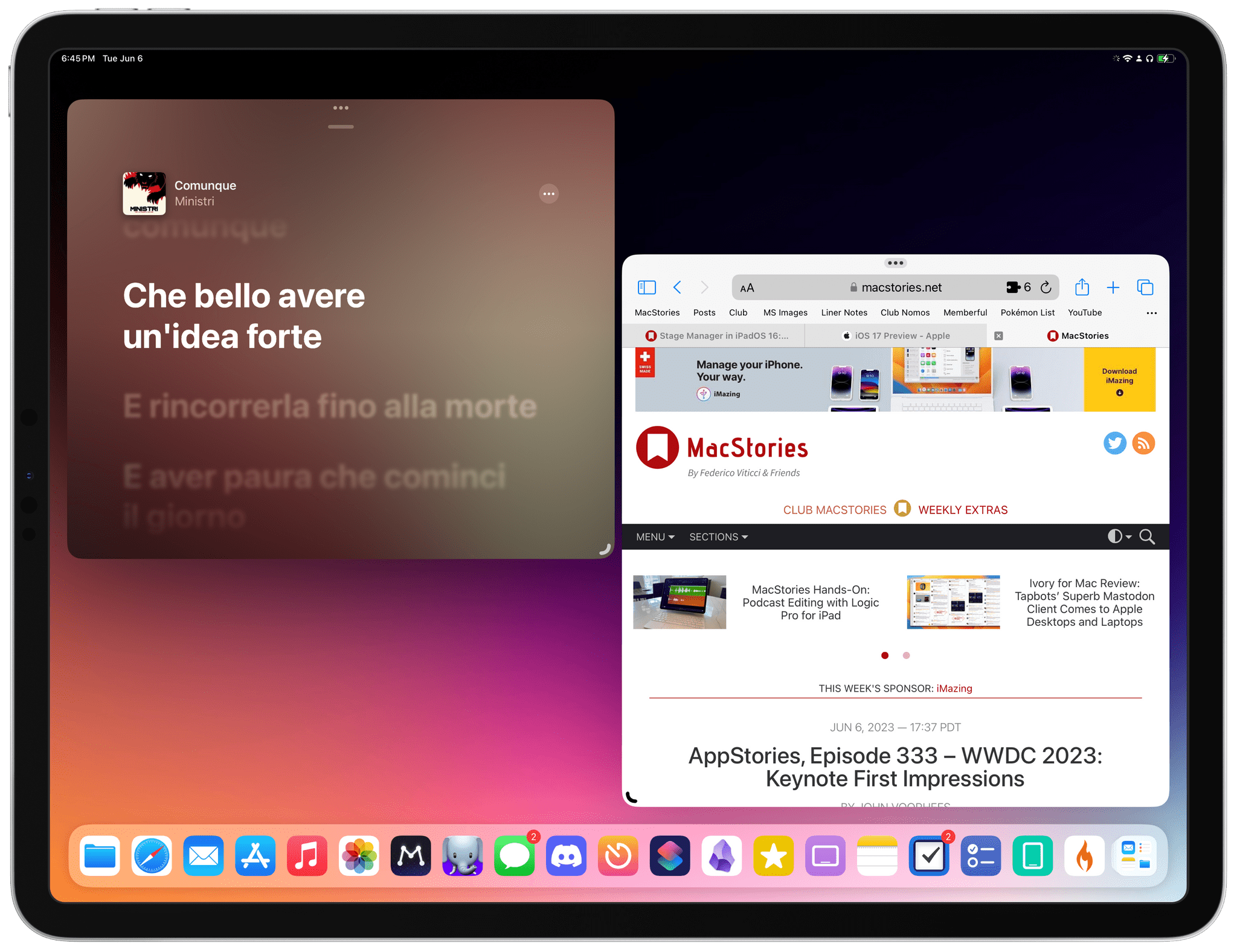
Task: Go back in Safari
Action: coord(677,288)
